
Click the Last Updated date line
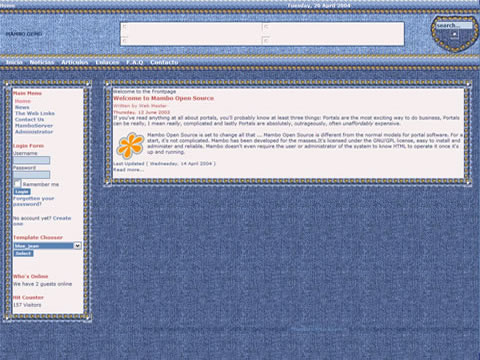coord(164,164)
